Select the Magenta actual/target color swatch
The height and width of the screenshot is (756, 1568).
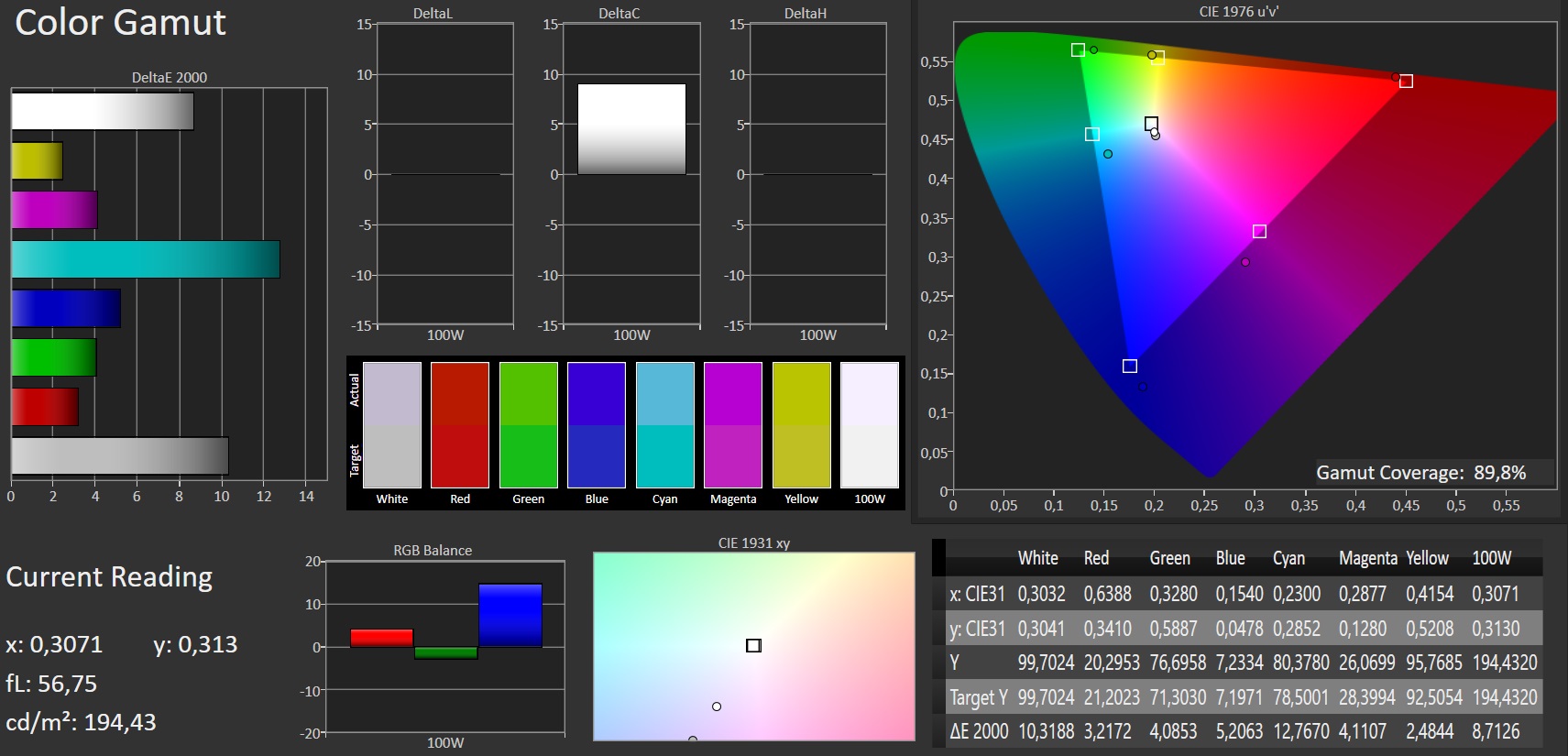pos(733,425)
